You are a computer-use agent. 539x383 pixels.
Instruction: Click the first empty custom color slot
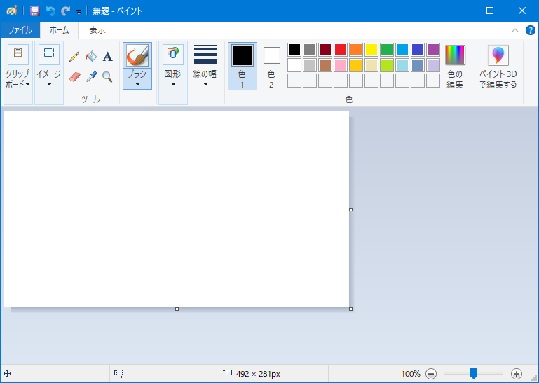point(294,81)
